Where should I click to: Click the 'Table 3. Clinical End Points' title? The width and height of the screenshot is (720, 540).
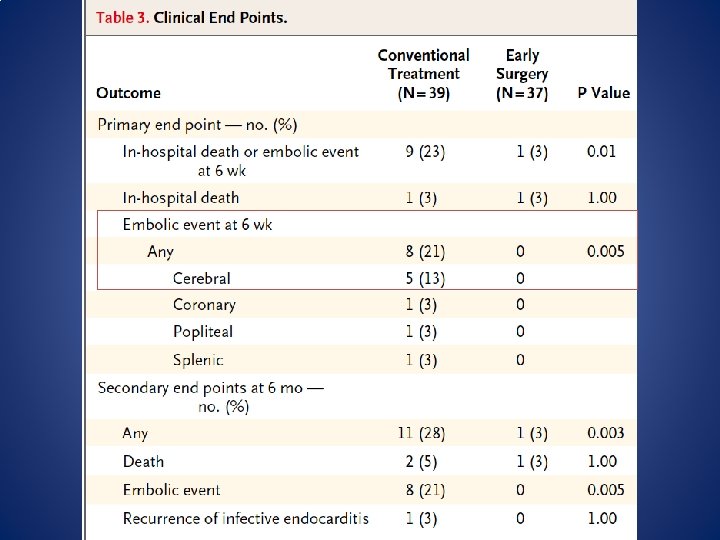click(191, 18)
